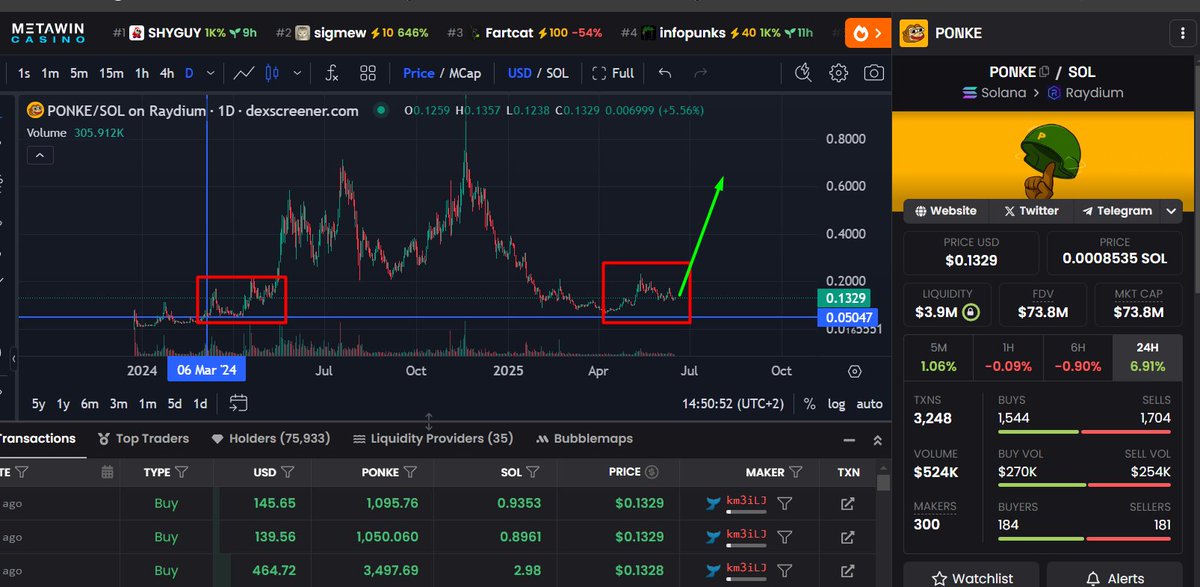The width and height of the screenshot is (1200, 587).
Task: Click the PRICE column dollar icon
Action: (x=652, y=472)
